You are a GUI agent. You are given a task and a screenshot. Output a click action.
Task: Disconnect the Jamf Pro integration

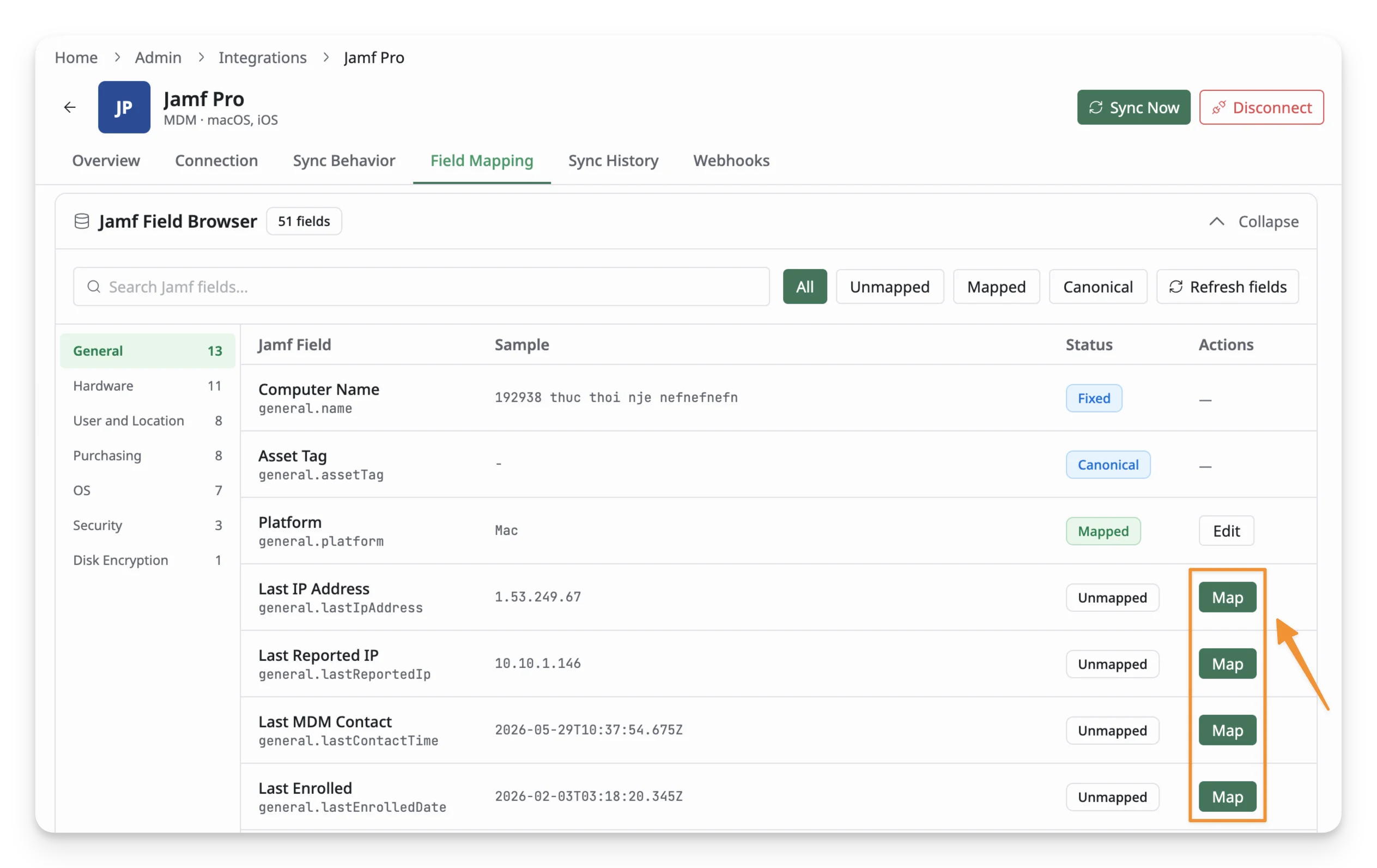click(1261, 107)
